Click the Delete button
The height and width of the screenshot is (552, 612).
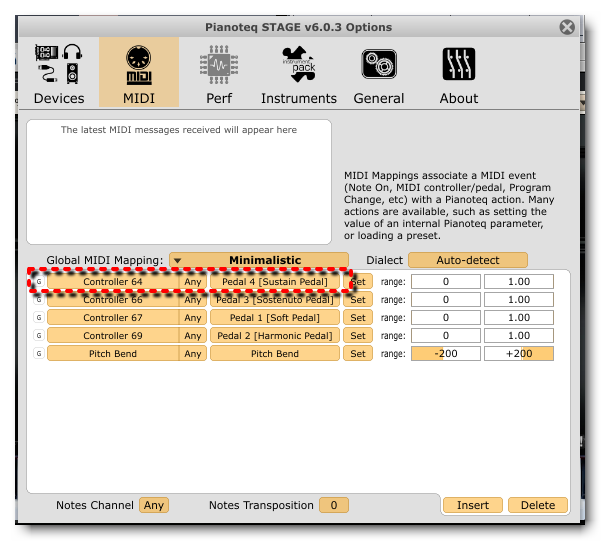point(538,505)
